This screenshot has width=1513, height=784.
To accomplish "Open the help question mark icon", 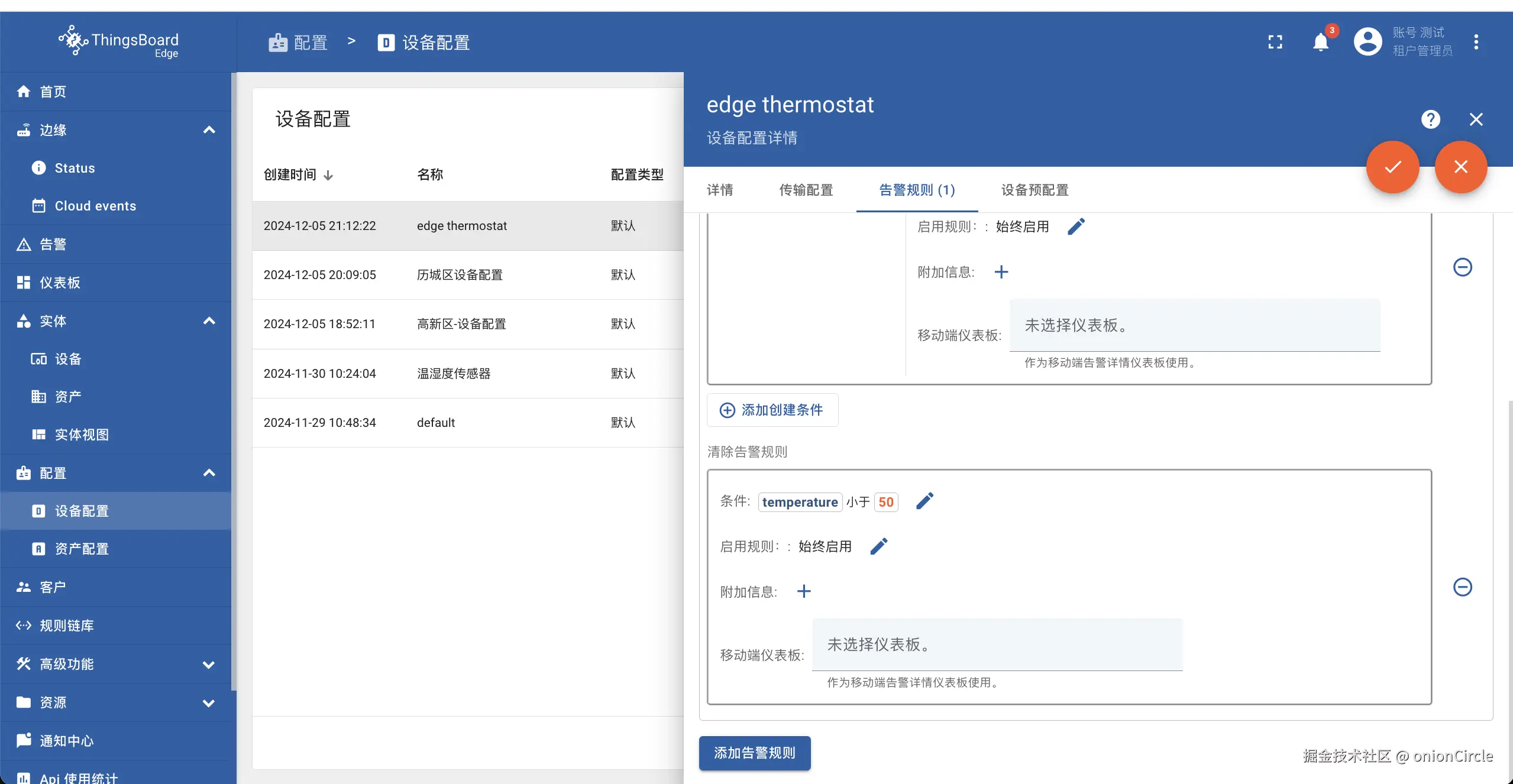I will [x=1430, y=119].
